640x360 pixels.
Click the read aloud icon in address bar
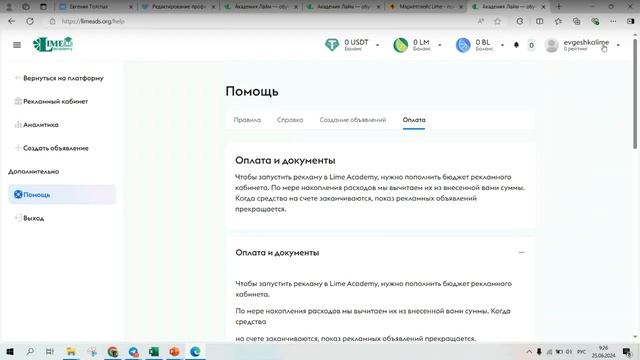[481, 21]
